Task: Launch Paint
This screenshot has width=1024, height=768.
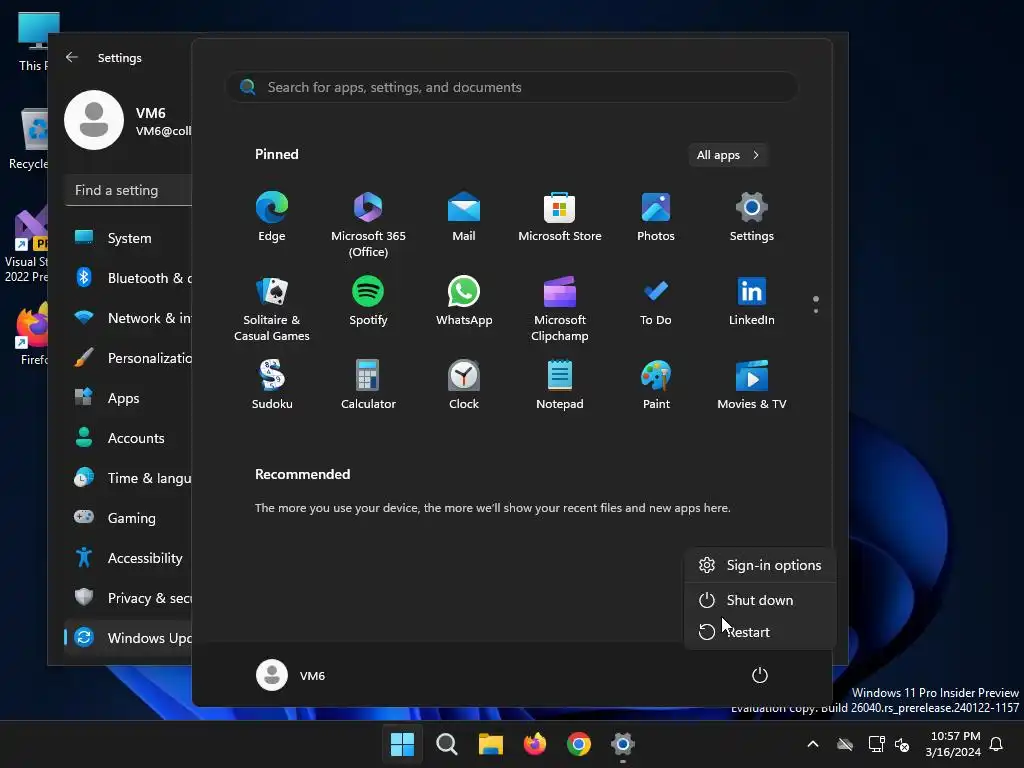Action: coord(656,385)
